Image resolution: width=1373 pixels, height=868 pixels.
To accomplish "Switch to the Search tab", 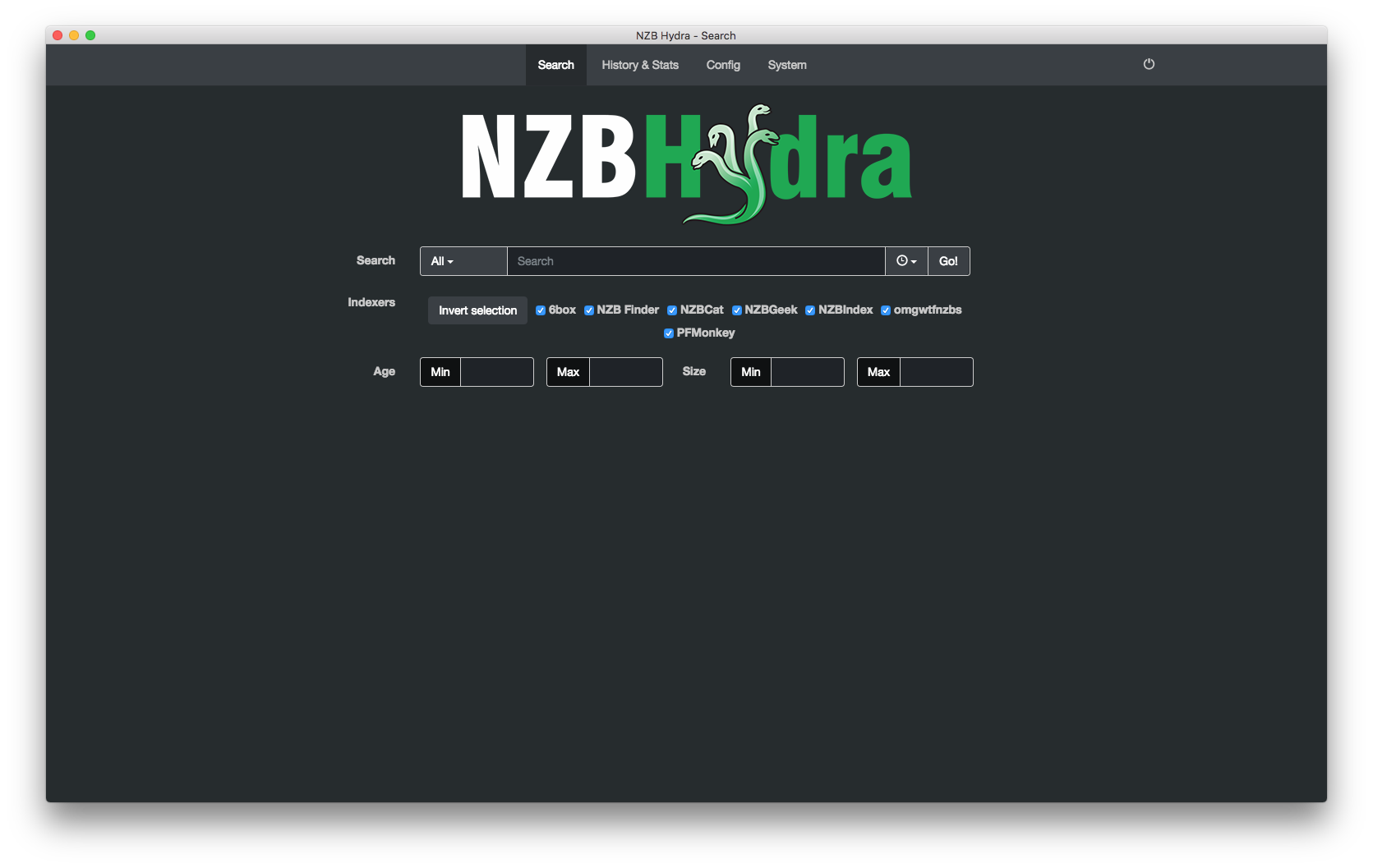I will tap(556, 65).
